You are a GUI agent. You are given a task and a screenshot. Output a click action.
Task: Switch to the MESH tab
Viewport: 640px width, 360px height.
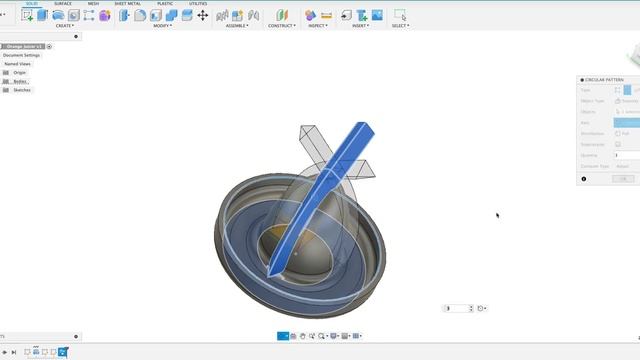click(93, 4)
